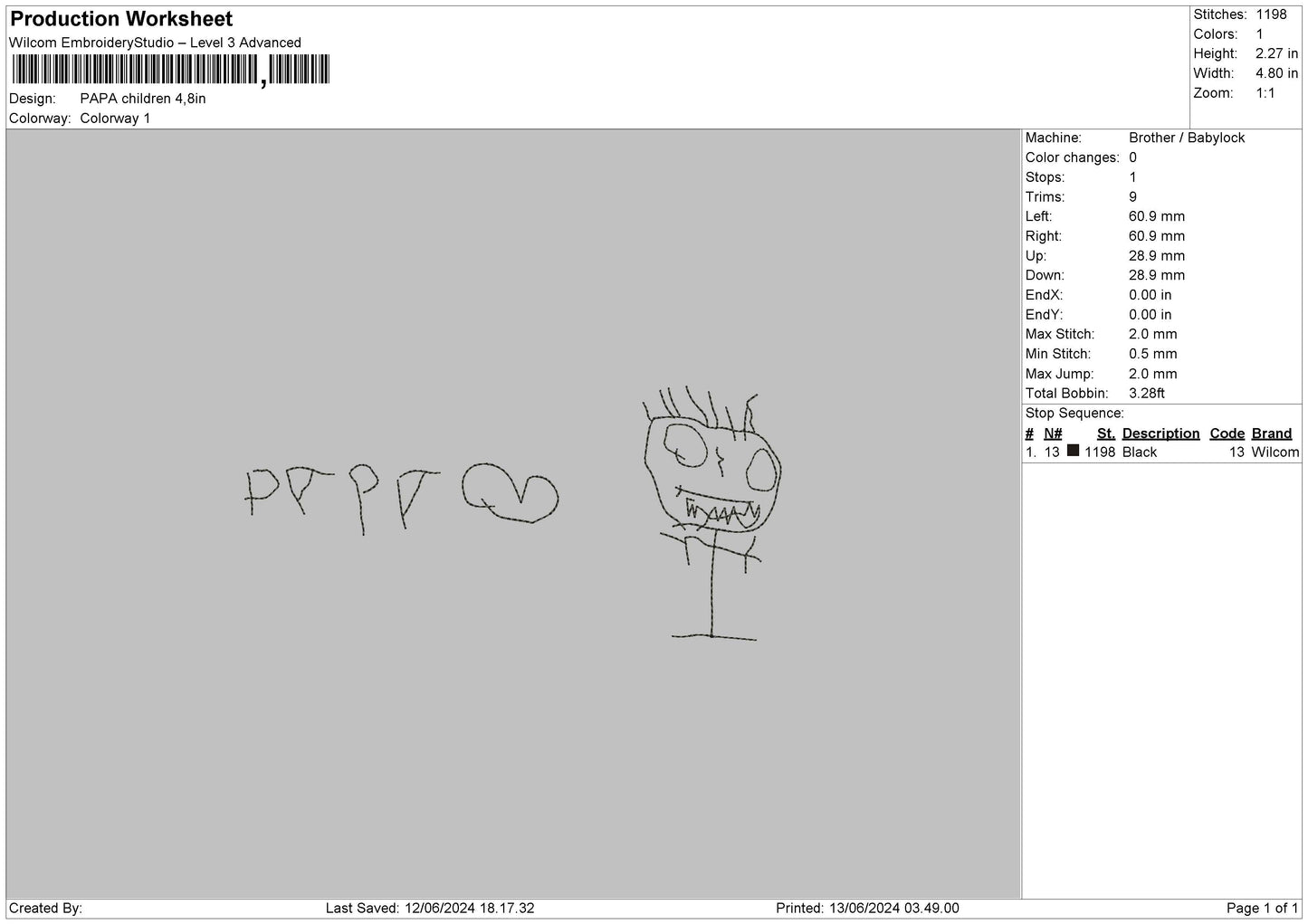Select the Max Jump value 2.0 mm

coord(1153,374)
